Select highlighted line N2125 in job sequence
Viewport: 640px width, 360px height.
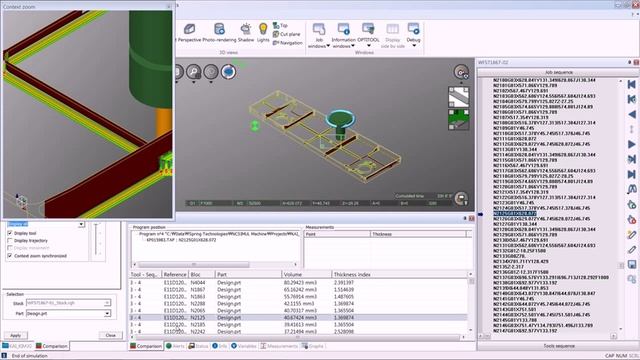click(515, 213)
